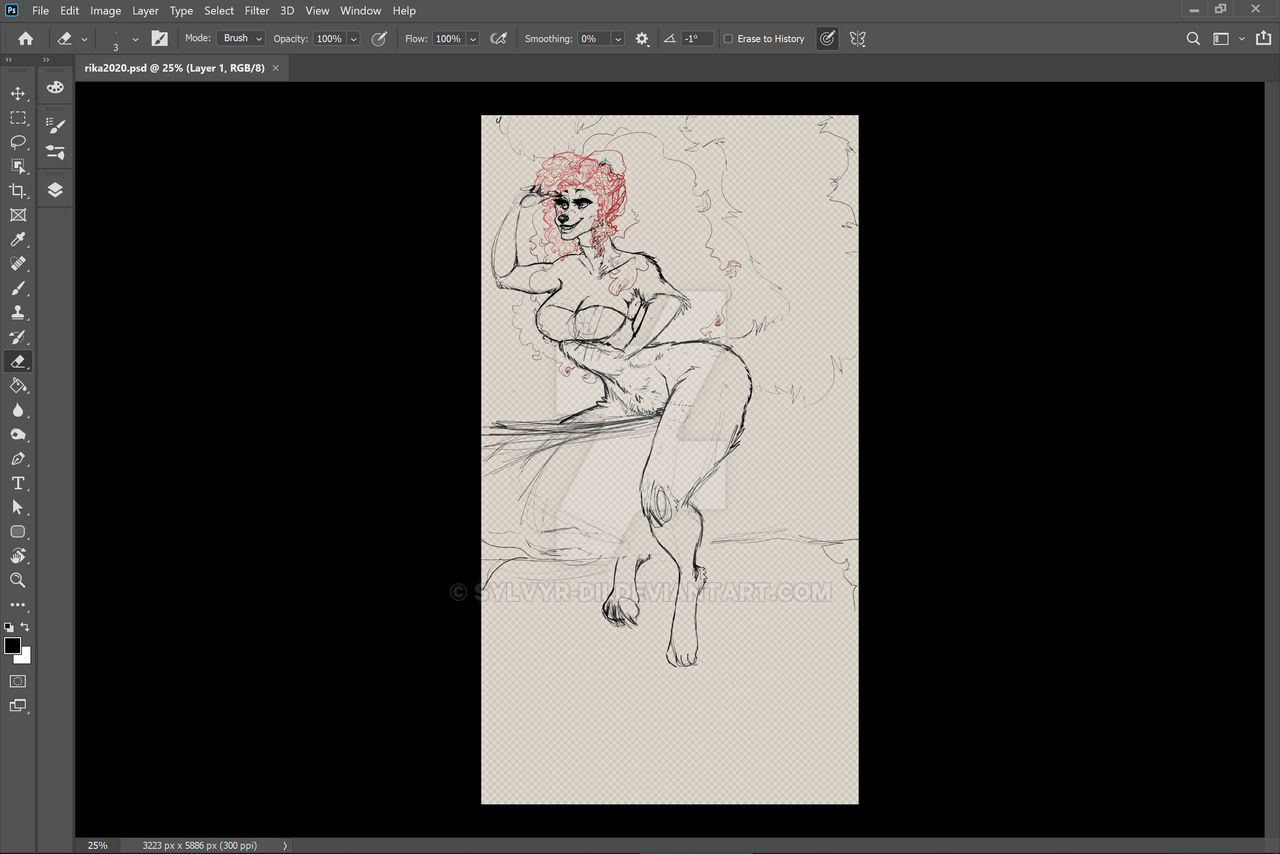
Task: Toggle airbrush-style build-up effects
Action: coord(499,39)
